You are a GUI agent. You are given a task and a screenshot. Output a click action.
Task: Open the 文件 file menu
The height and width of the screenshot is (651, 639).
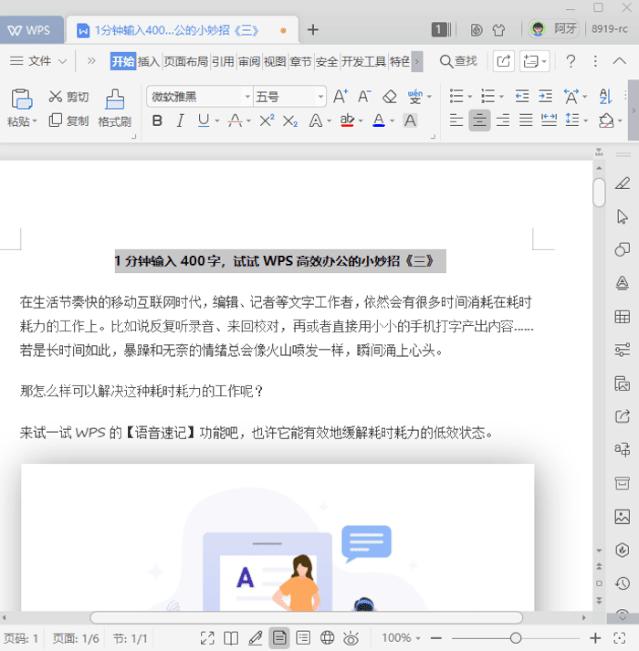[x=38, y=61]
